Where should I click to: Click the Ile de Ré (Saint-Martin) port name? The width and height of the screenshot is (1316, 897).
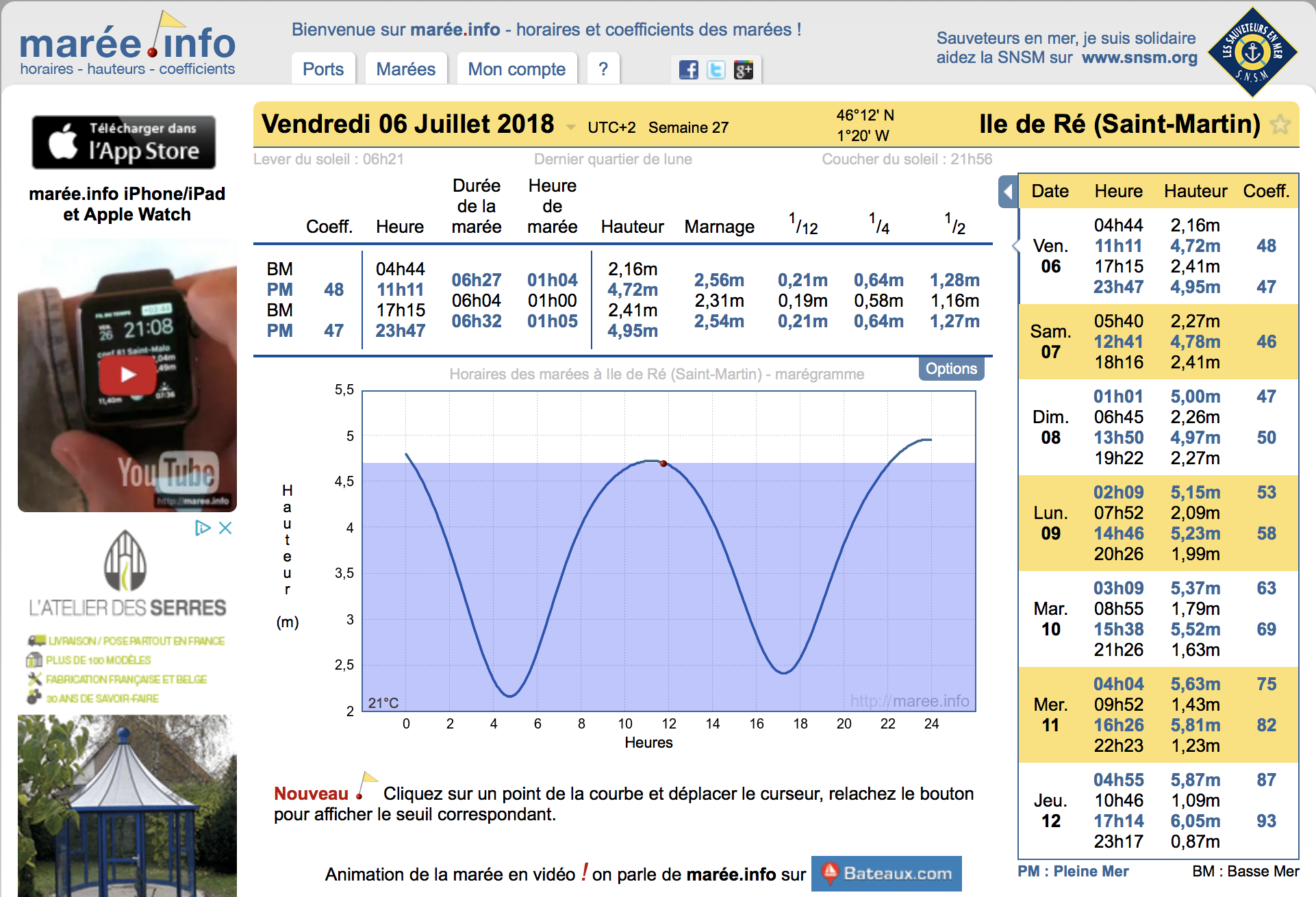pyautogui.click(x=1119, y=124)
